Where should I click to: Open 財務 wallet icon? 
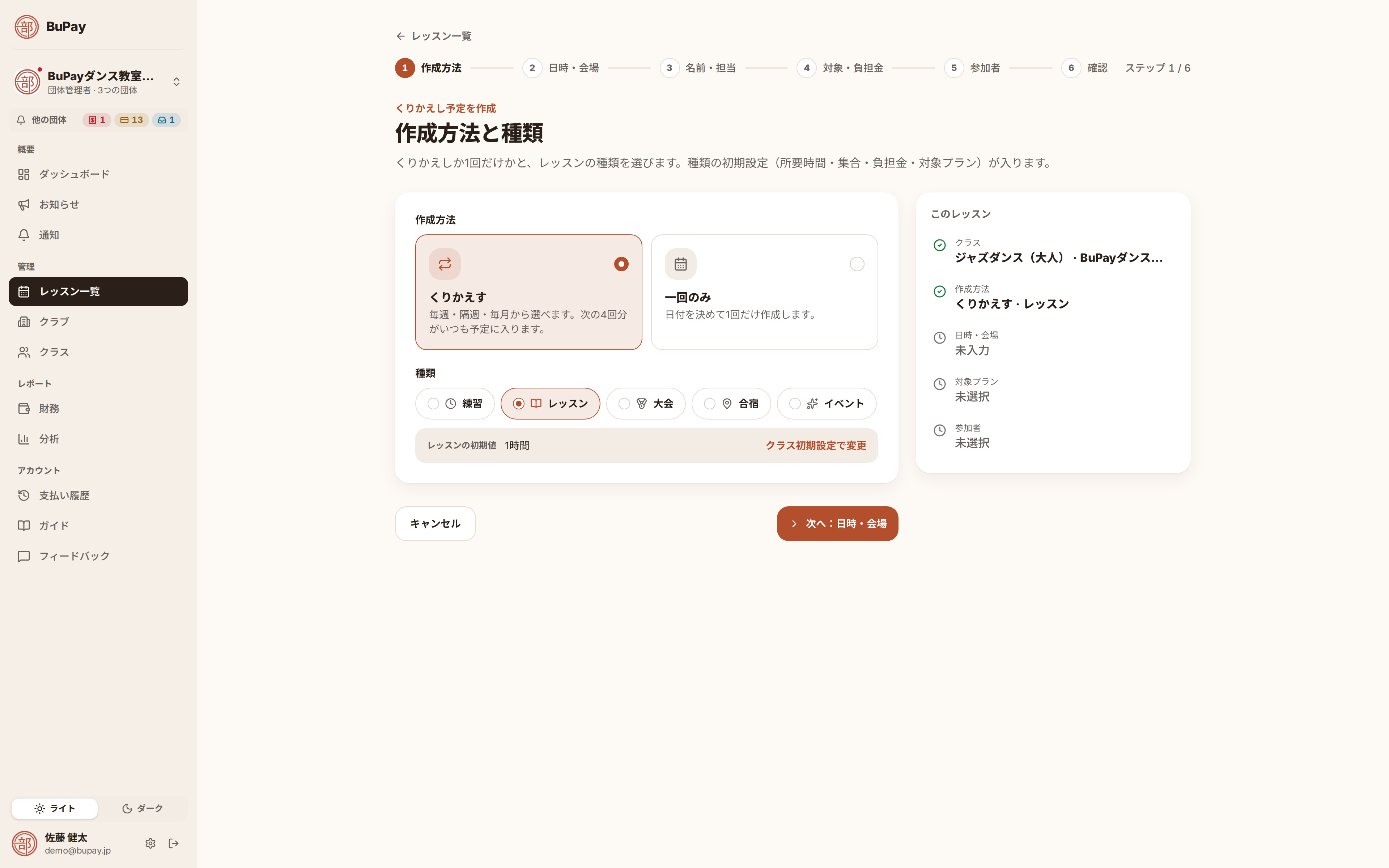pyautogui.click(x=24, y=409)
